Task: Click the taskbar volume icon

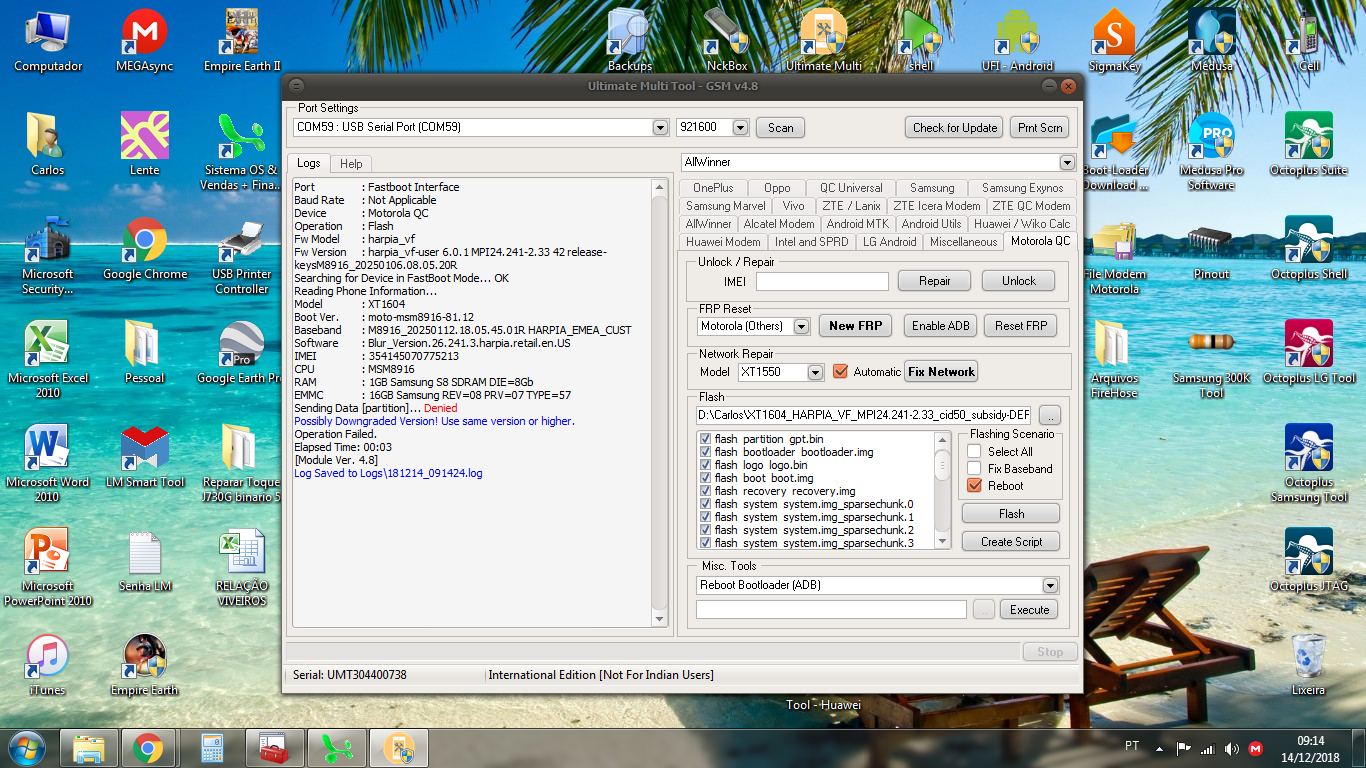Action: (1231, 748)
